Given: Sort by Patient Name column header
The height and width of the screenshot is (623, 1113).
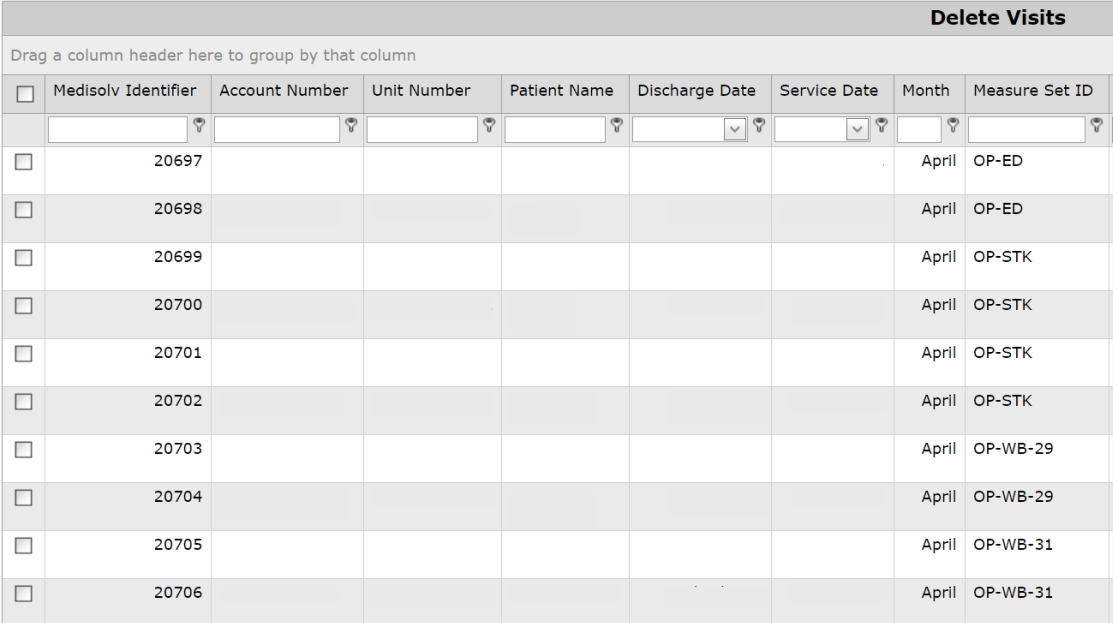Looking at the screenshot, I should [561, 91].
